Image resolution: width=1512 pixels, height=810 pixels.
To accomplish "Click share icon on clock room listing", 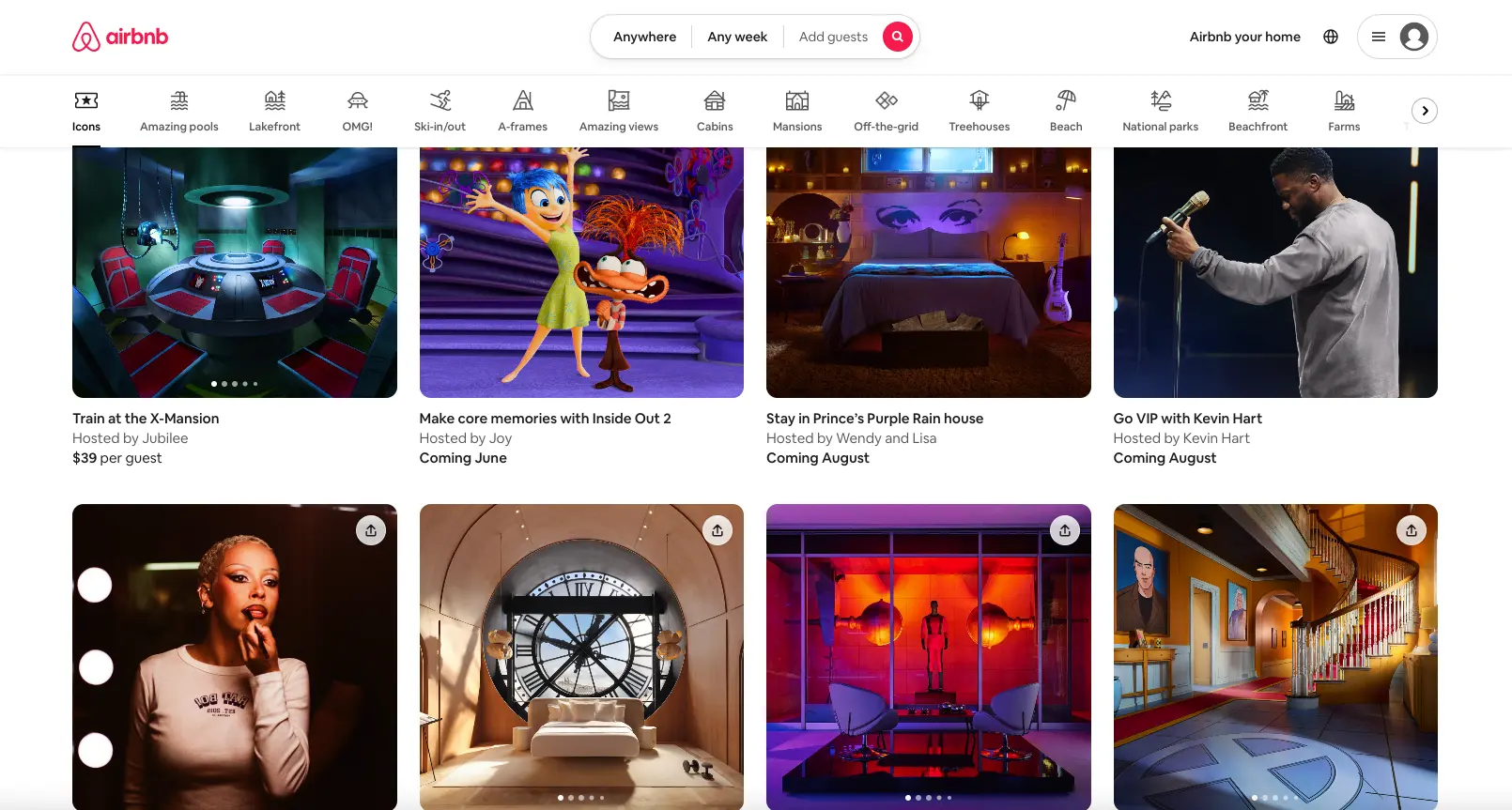I will coord(717,531).
